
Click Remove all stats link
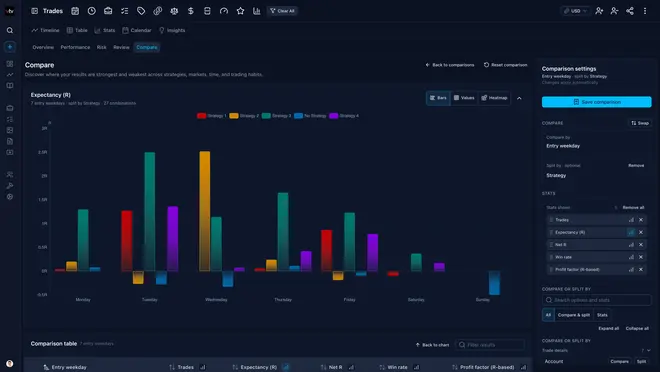[633, 207]
